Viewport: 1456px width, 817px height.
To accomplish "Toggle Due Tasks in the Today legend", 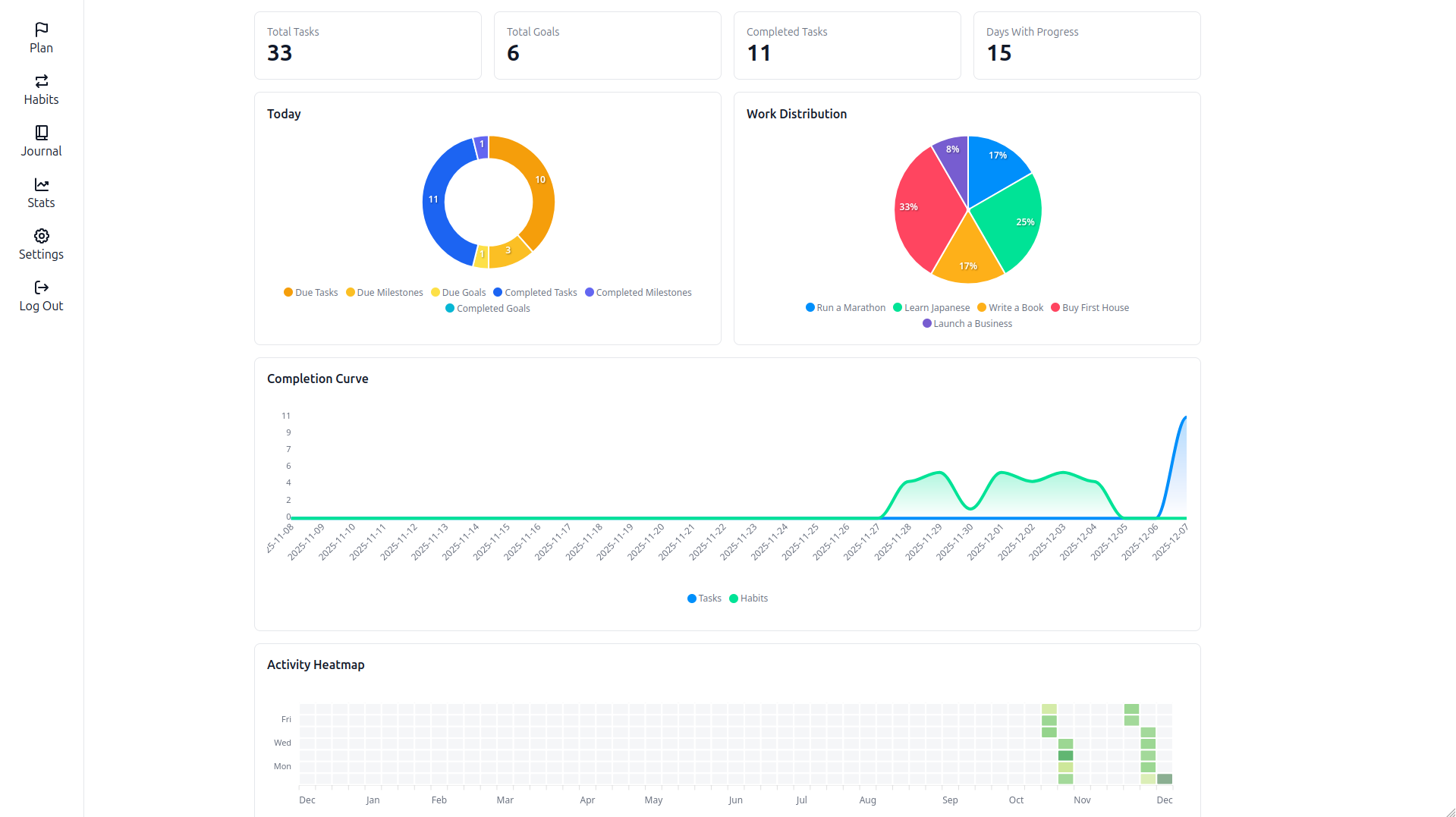I will [x=310, y=292].
